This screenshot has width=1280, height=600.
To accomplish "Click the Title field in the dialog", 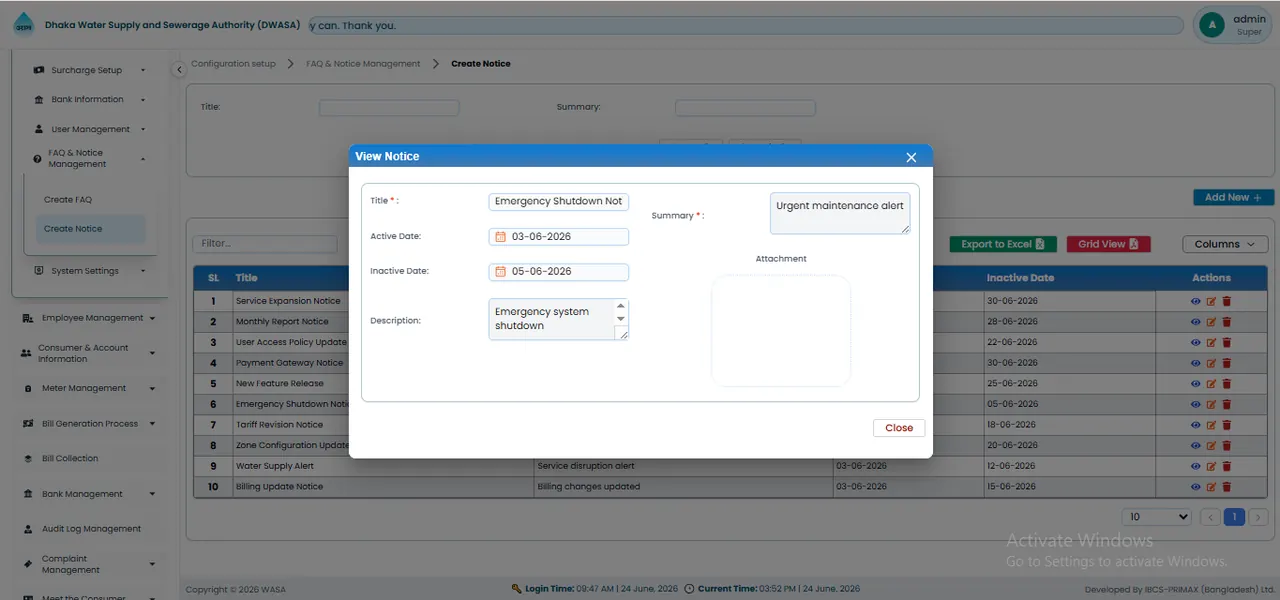I will tap(559, 201).
